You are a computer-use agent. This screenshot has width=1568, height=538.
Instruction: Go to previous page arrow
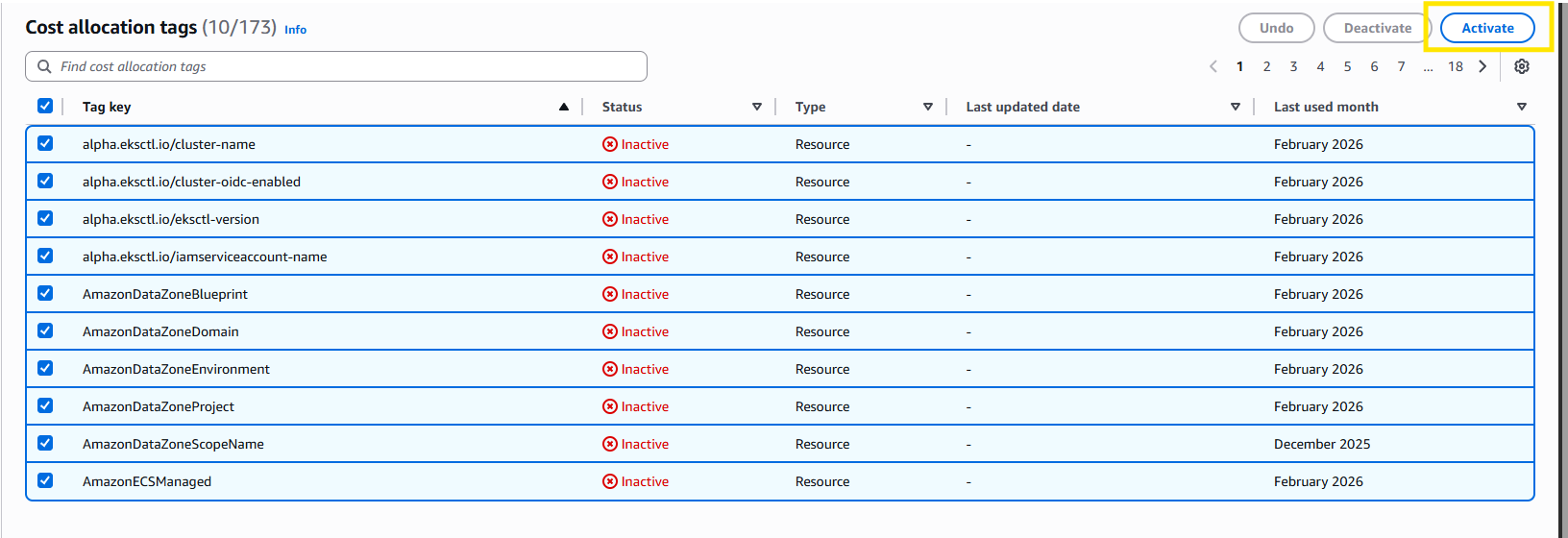click(1213, 66)
